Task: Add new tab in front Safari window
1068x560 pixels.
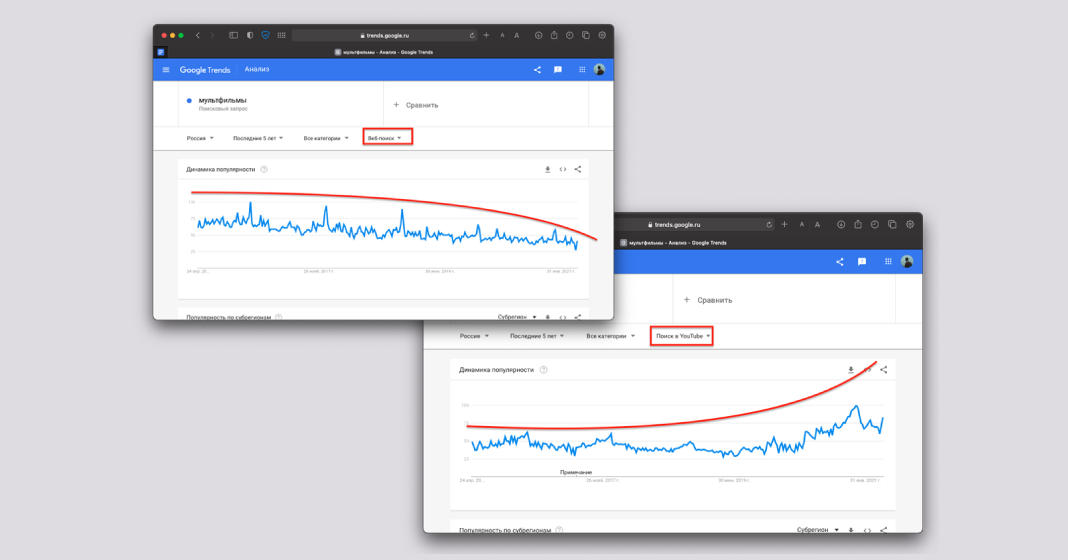Action: click(486, 35)
